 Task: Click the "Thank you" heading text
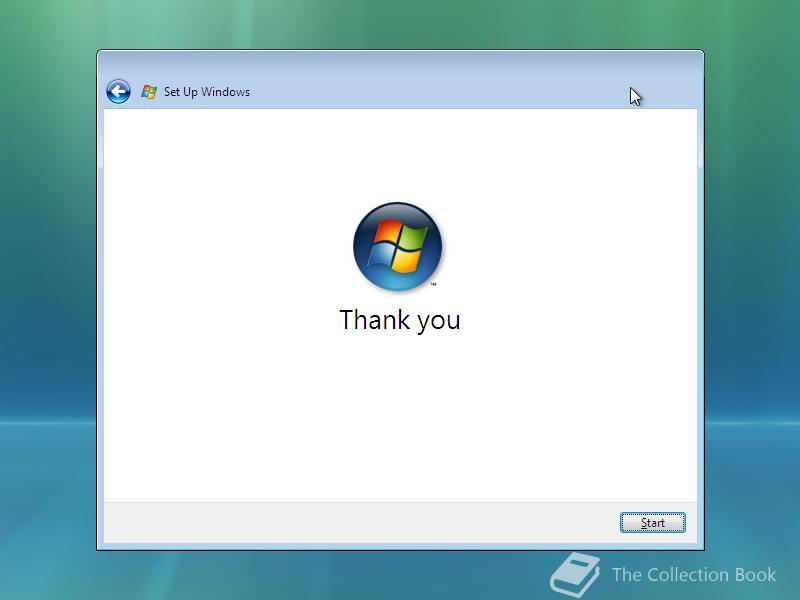coord(400,321)
